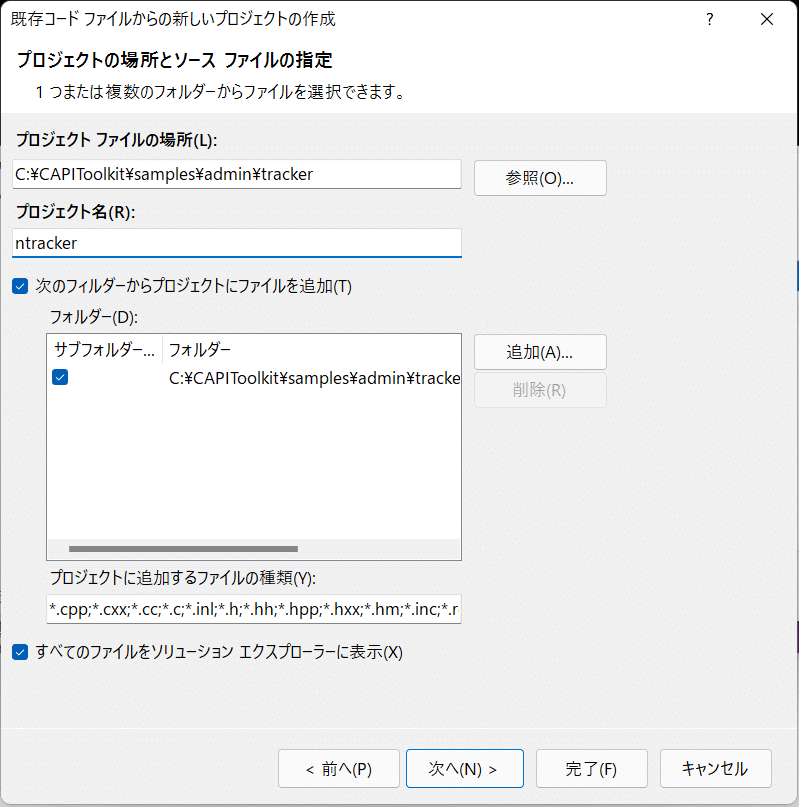Toggle add files from folders checkbox

pos(20,286)
